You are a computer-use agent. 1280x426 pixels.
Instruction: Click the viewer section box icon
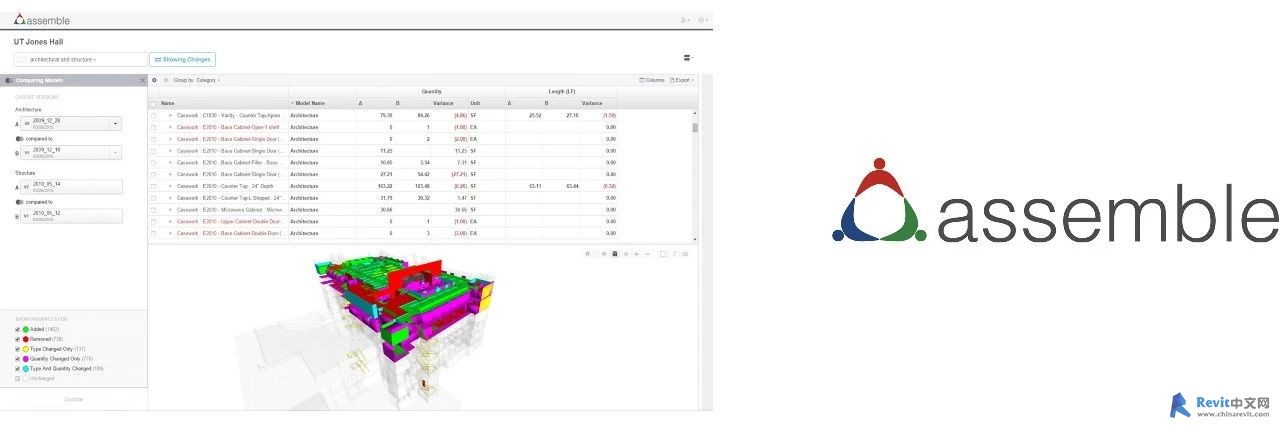coord(614,254)
